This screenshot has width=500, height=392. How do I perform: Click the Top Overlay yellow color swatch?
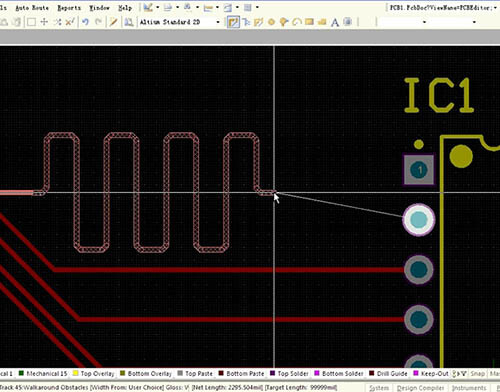tap(75, 373)
